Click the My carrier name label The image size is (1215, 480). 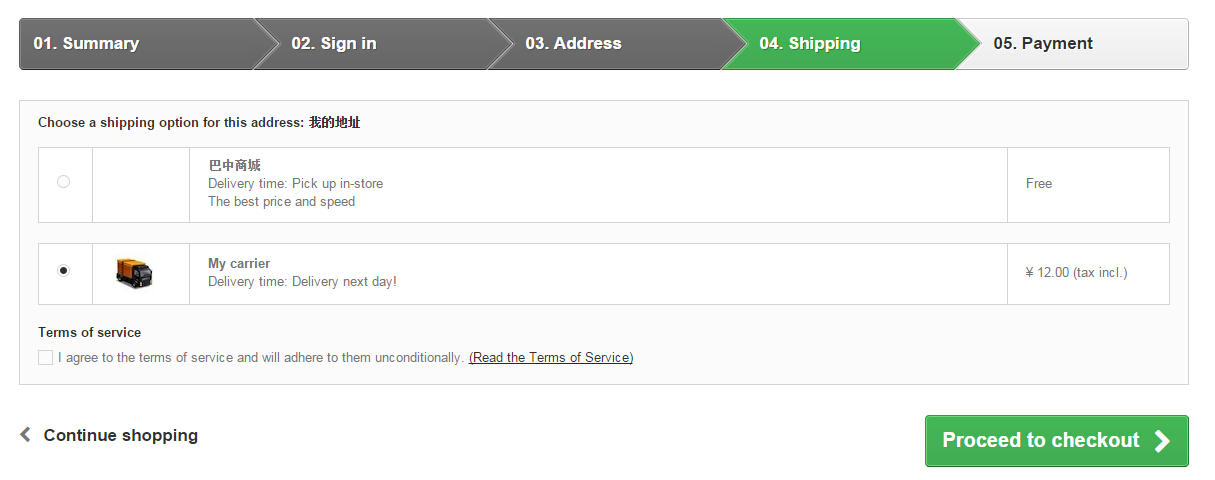(x=239, y=263)
